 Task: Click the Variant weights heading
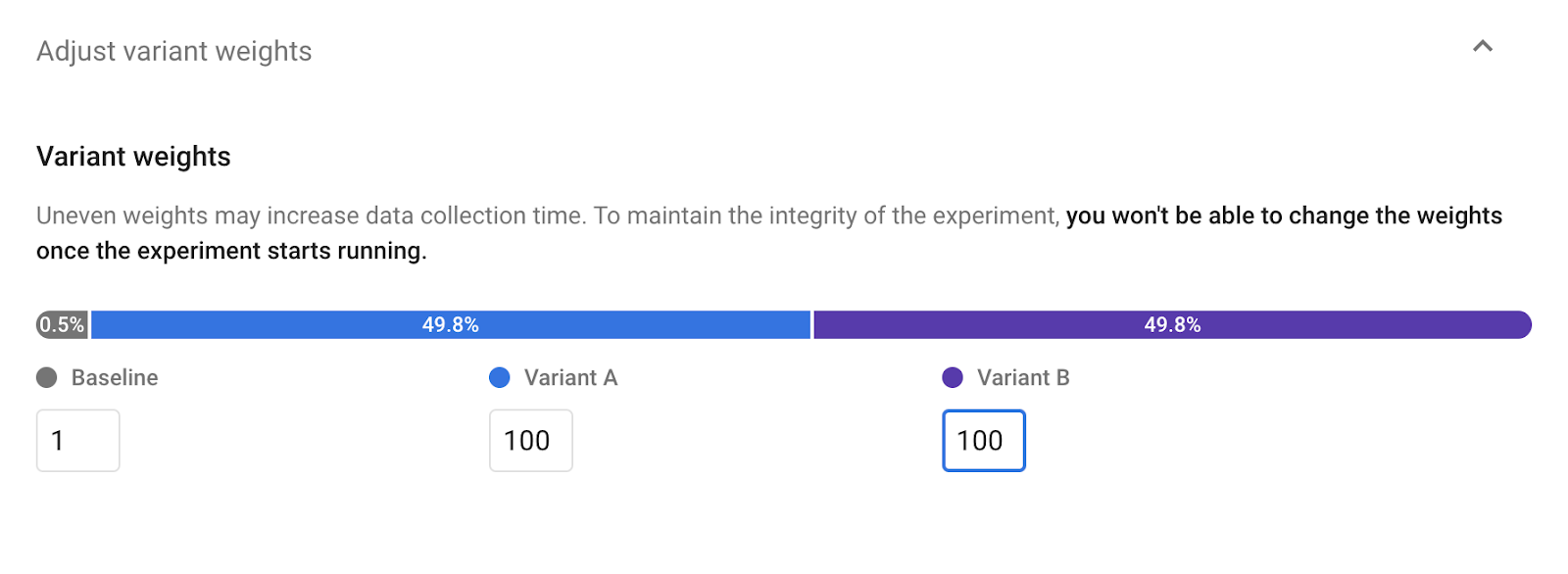(132, 156)
